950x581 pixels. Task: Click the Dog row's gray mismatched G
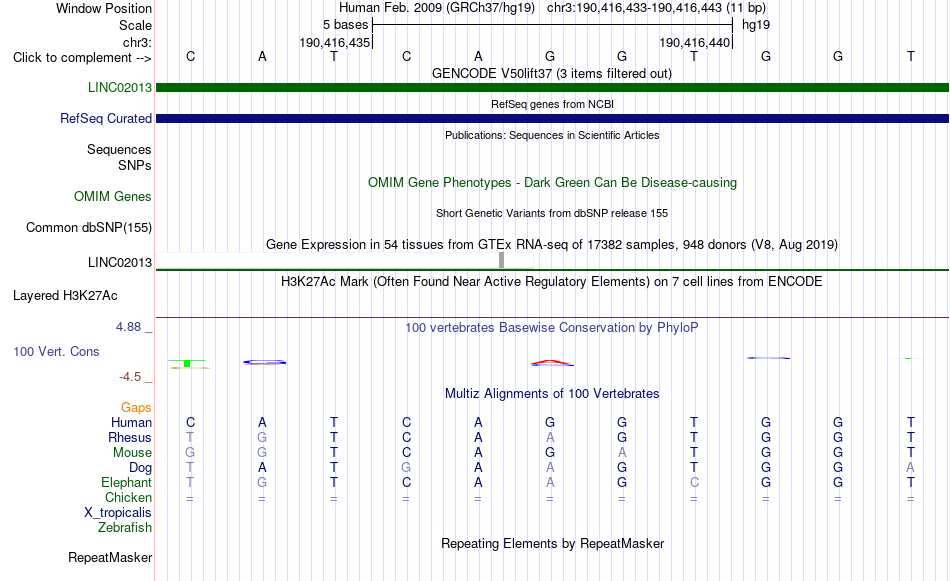click(x=406, y=468)
